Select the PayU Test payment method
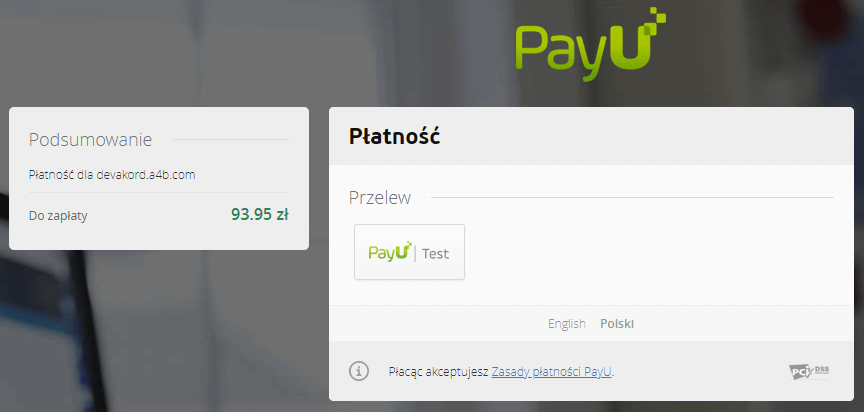Viewport: 864px width, 412px height. click(x=409, y=252)
